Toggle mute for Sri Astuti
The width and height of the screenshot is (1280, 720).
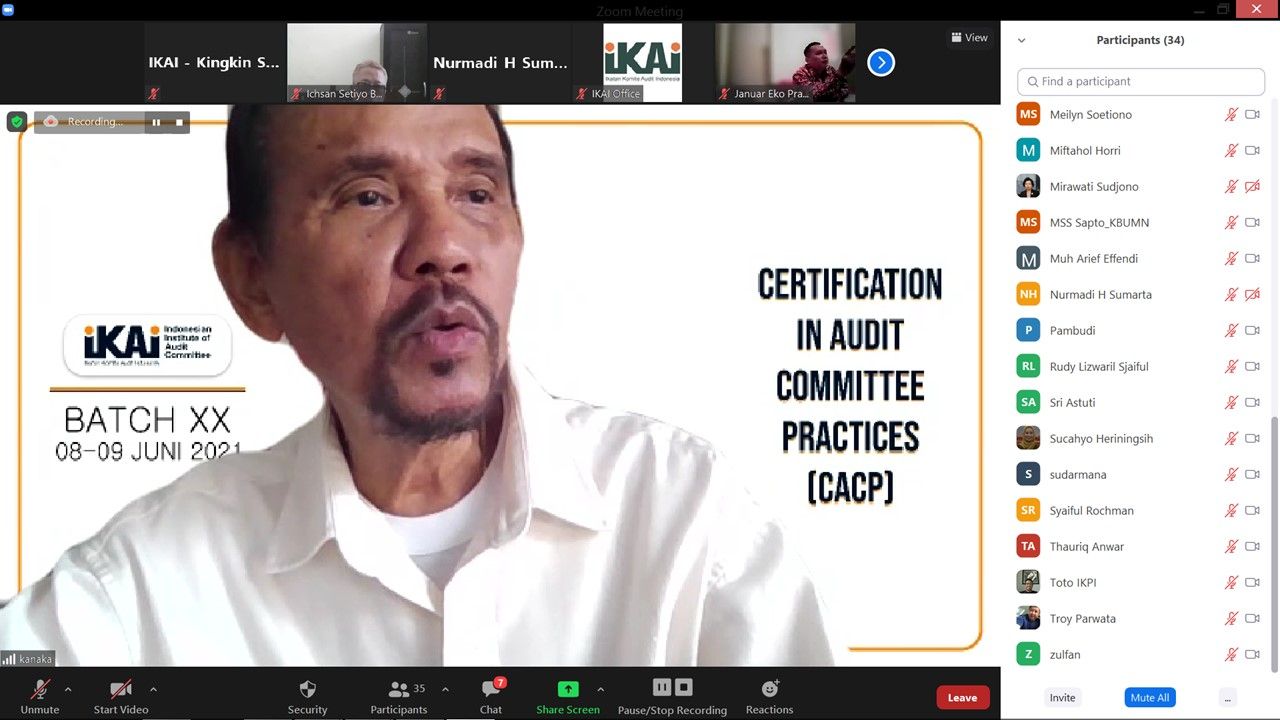[x=1232, y=403]
